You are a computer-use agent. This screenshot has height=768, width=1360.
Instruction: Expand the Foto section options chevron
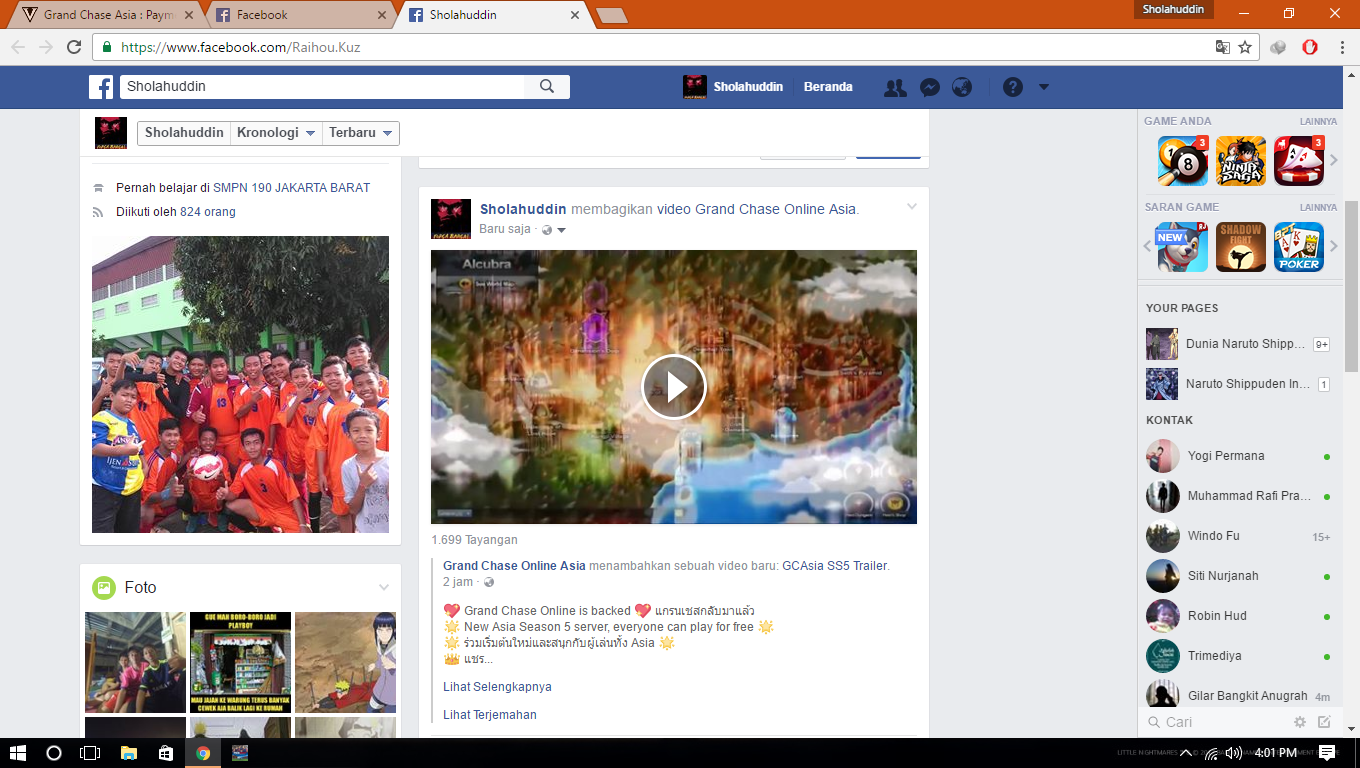coord(384,587)
